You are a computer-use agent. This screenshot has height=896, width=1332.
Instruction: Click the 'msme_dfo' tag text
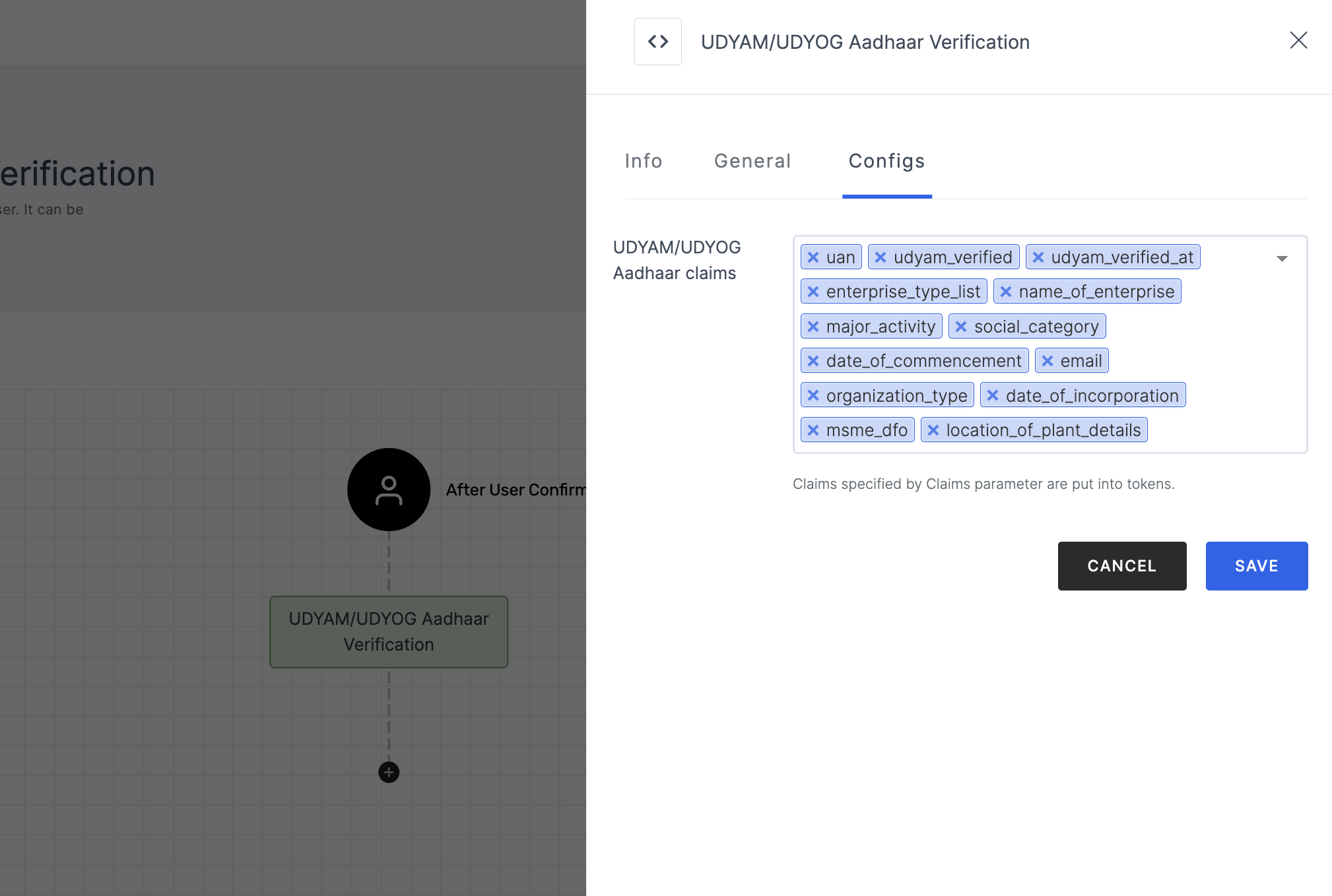(867, 430)
